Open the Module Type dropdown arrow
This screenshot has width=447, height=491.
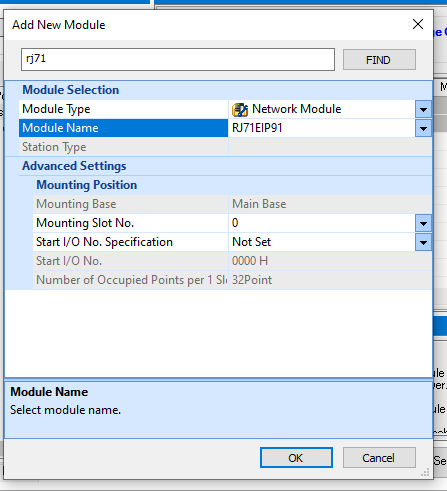click(x=423, y=109)
